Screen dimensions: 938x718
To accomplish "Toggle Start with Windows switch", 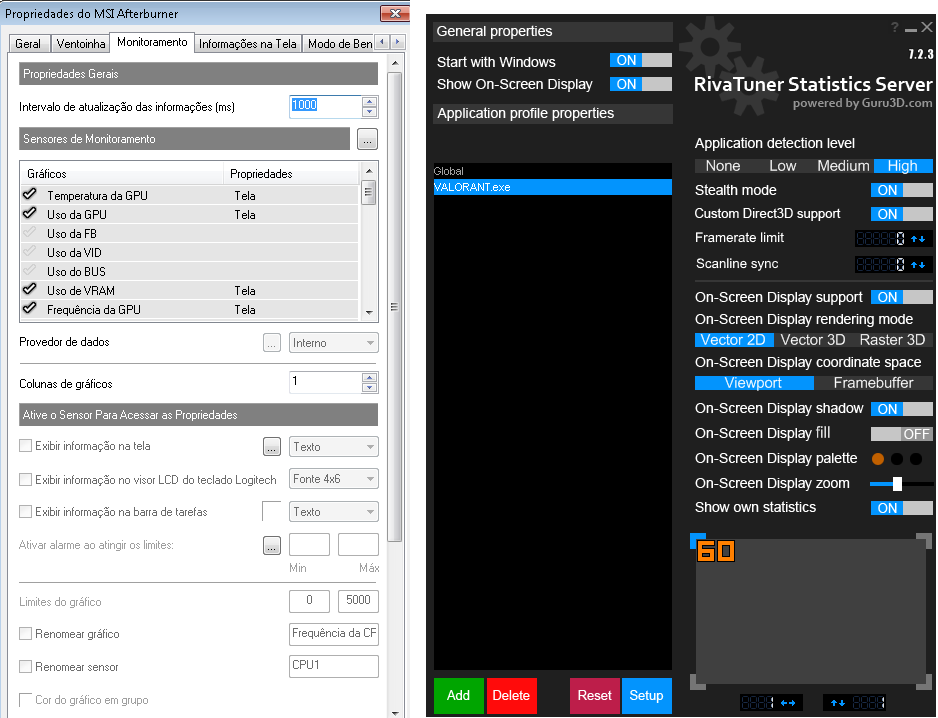I will click(x=641, y=60).
